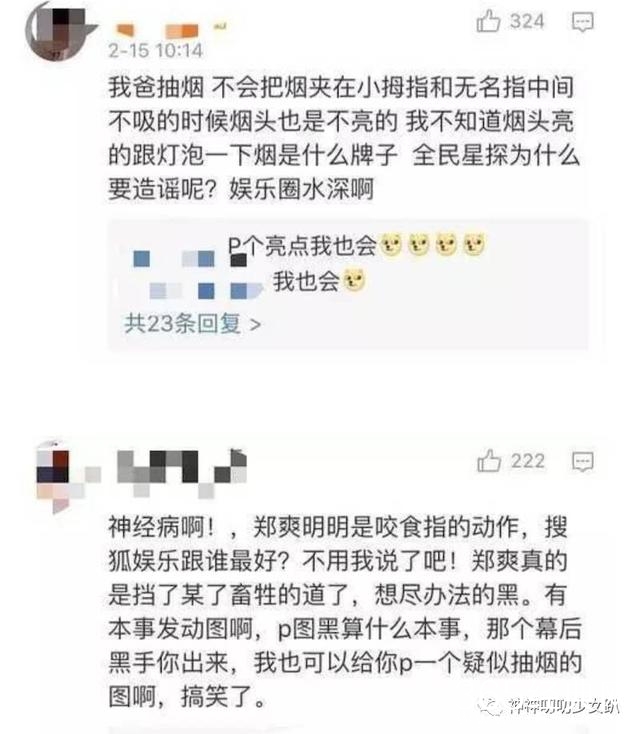Open first commenter's profile avatar
Image resolution: width=640 pixels, height=734 pixels.
point(55,31)
